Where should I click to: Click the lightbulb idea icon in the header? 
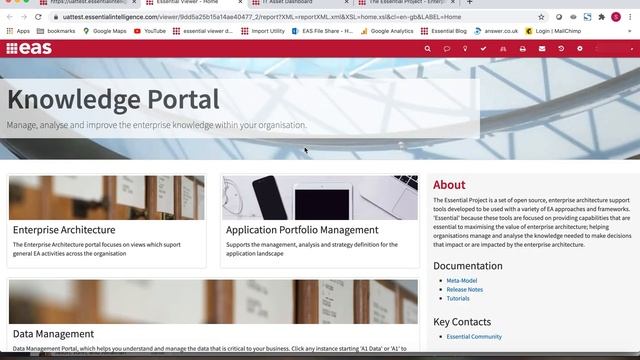tap(465, 49)
